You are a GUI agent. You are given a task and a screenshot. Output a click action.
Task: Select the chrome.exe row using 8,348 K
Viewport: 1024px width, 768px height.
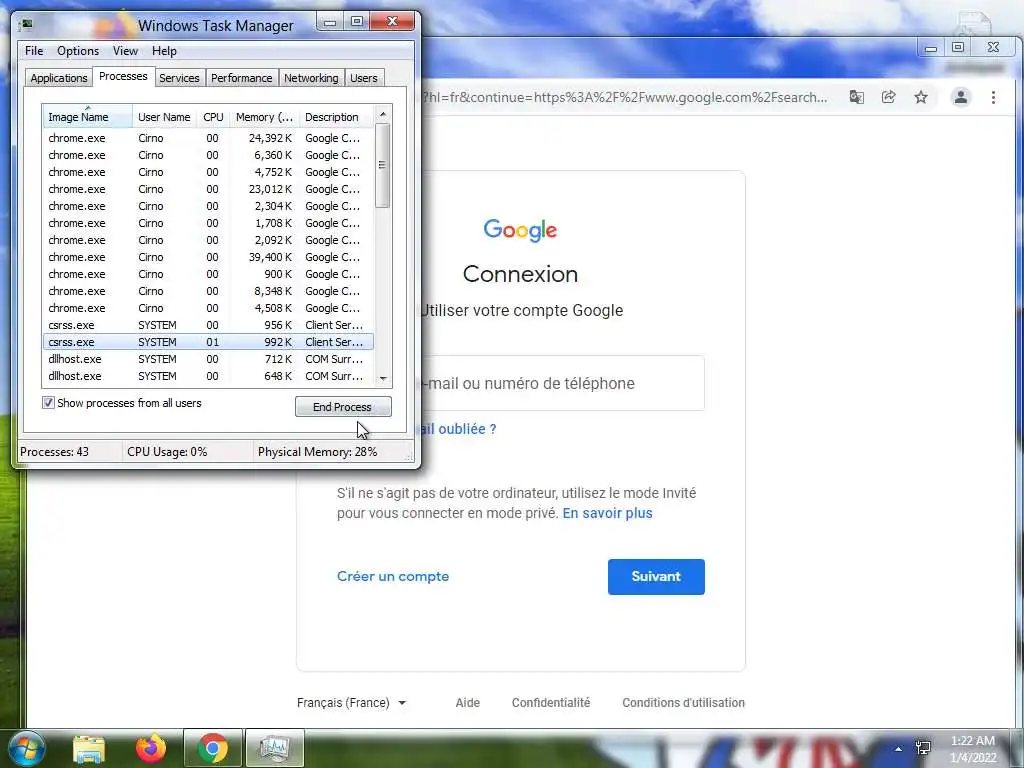[x=208, y=291]
